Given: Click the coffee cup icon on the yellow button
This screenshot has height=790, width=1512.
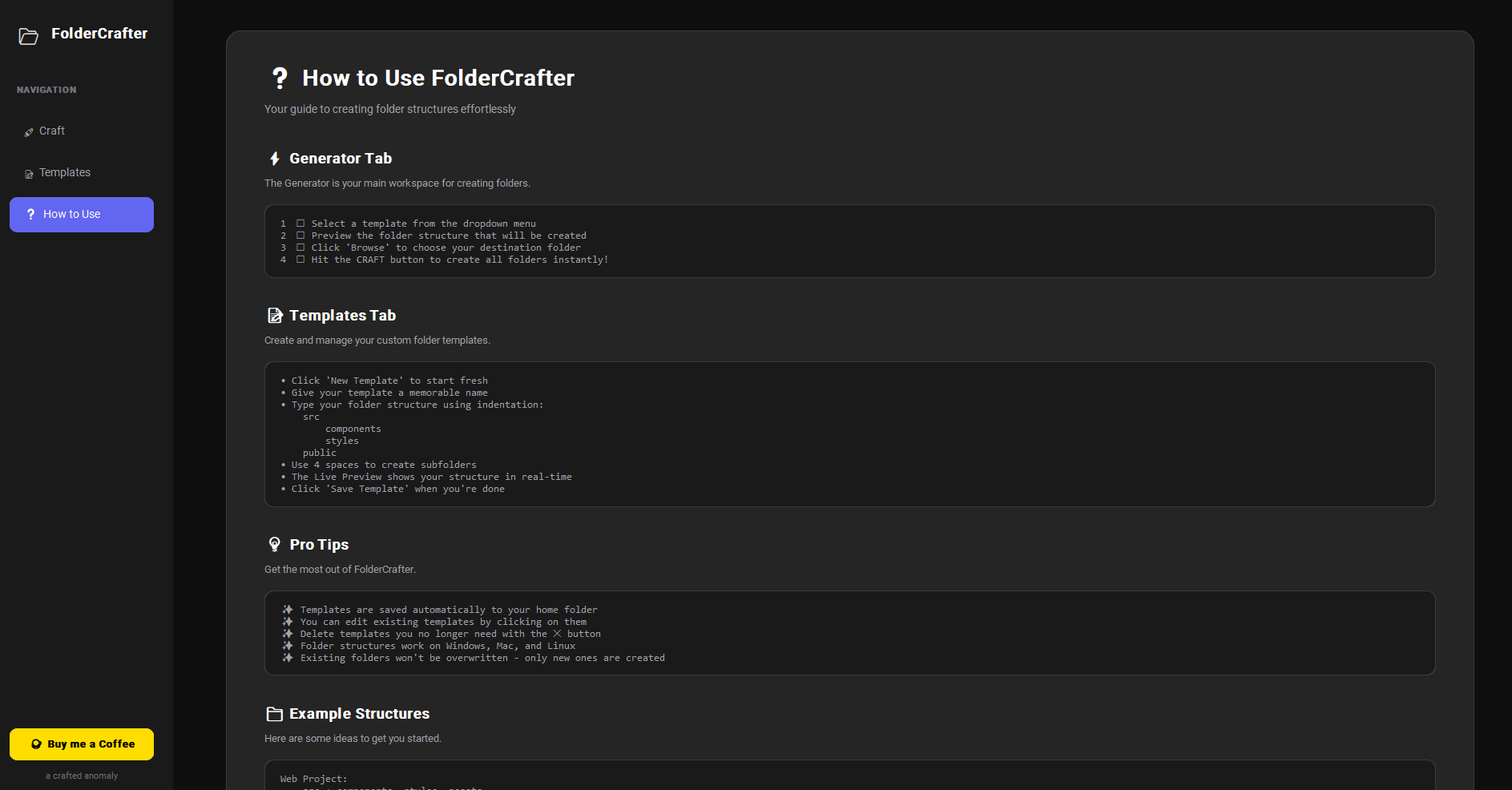Looking at the screenshot, I should 36,744.
